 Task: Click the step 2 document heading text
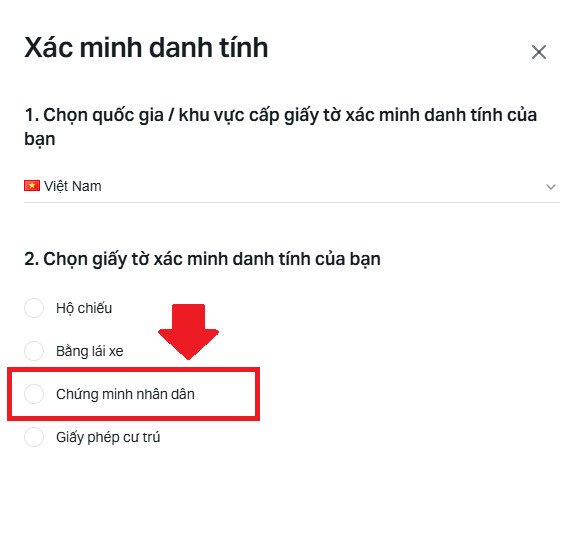click(x=203, y=259)
